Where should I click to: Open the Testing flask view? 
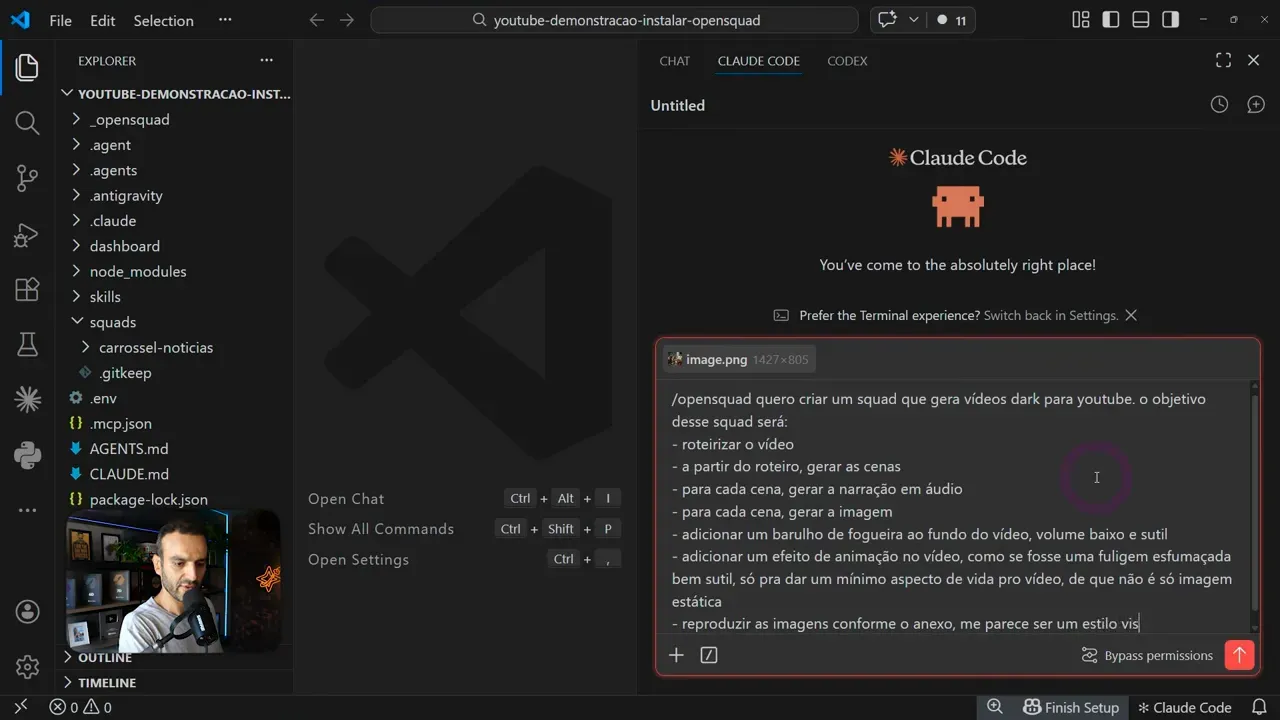[27, 344]
